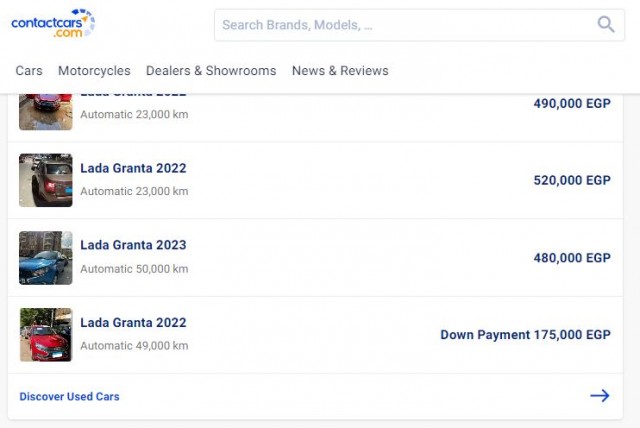This screenshot has height=428, width=640.
Task: Open the Lada Granta 2023 listing title
Action: [x=133, y=245]
